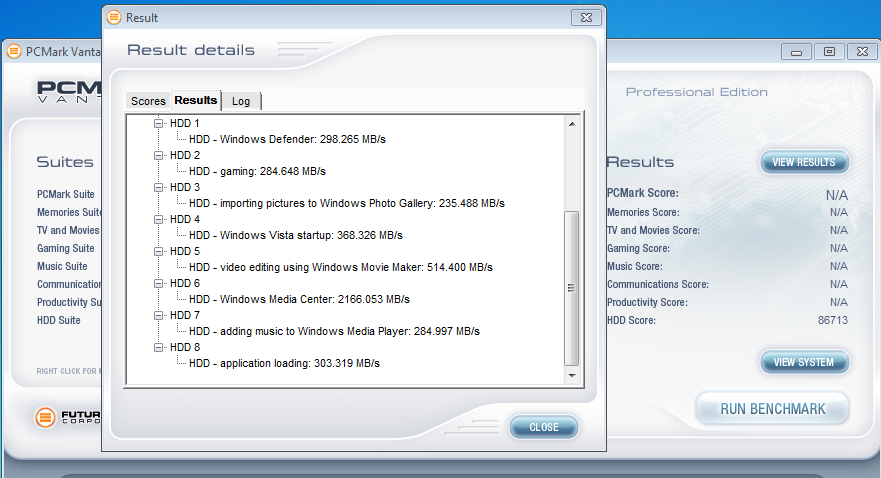This screenshot has height=478, width=881.
Task: Click the HDD Score label
Action: [x=631, y=320]
